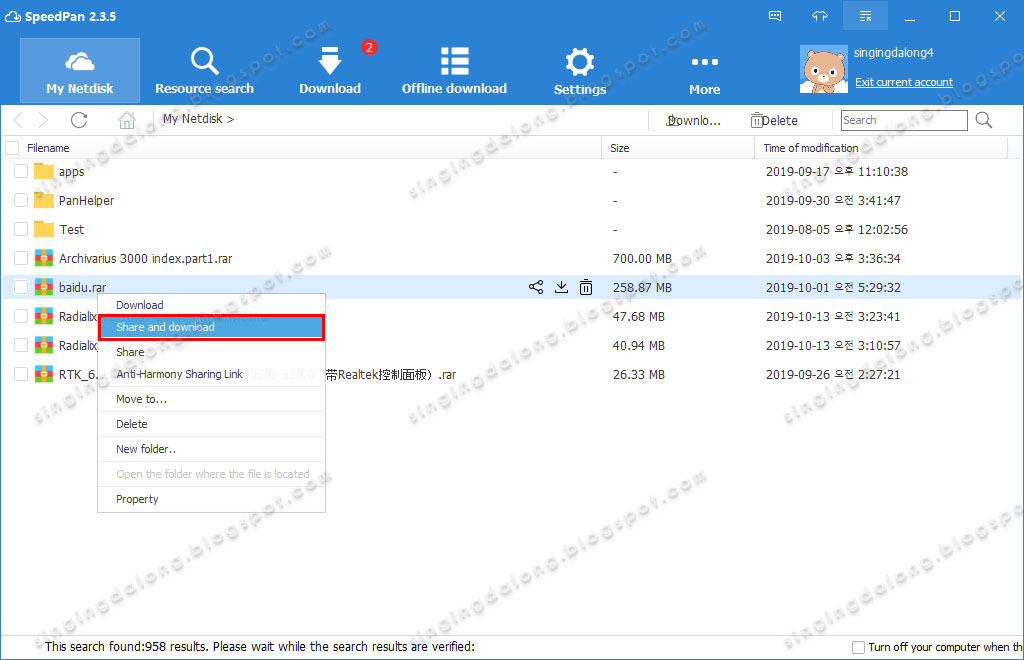1024x660 pixels.
Task: Sort by the Size column header
Action: (x=620, y=148)
